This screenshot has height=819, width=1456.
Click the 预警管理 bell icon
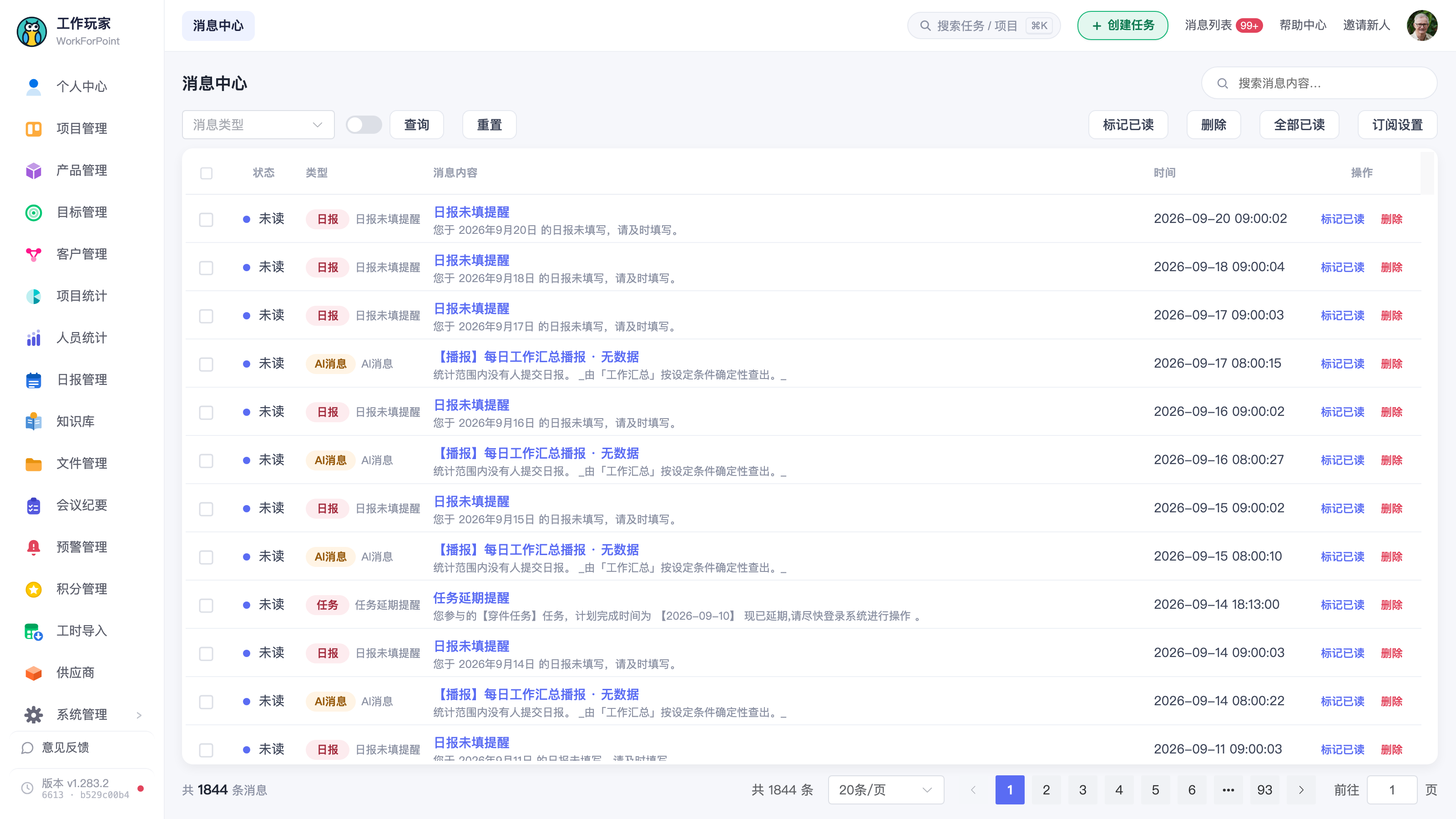tap(33, 546)
